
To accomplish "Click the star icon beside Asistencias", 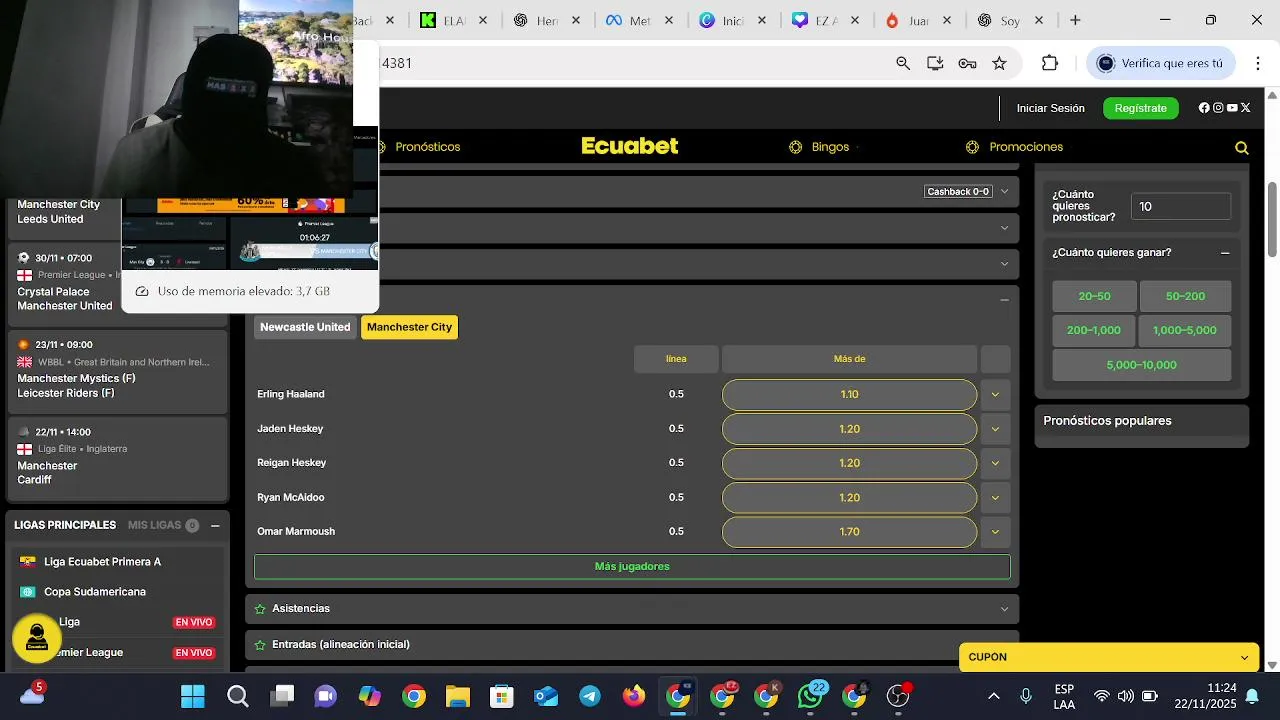I will point(260,609).
